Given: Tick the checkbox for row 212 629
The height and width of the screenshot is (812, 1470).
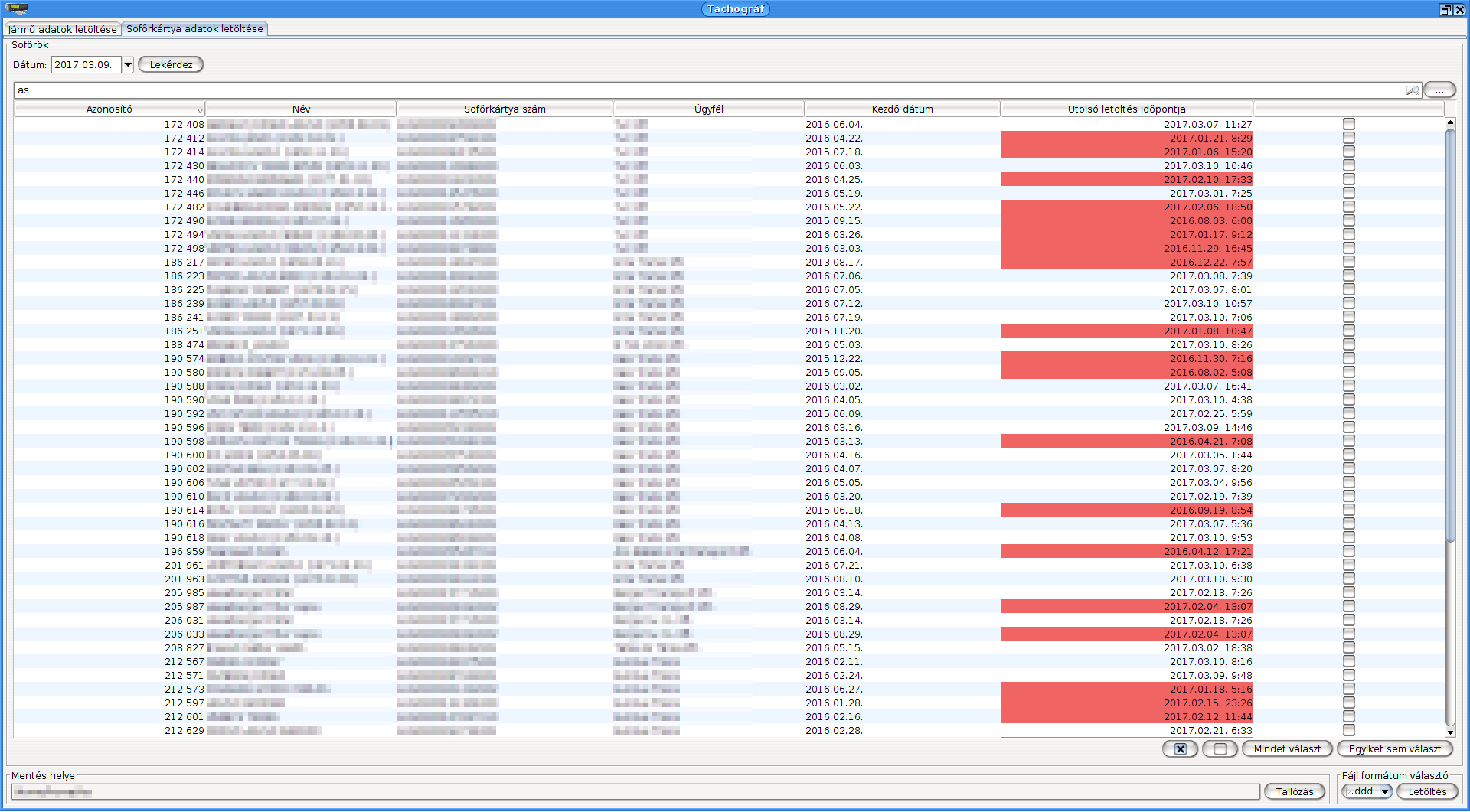Looking at the screenshot, I should (1349, 730).
